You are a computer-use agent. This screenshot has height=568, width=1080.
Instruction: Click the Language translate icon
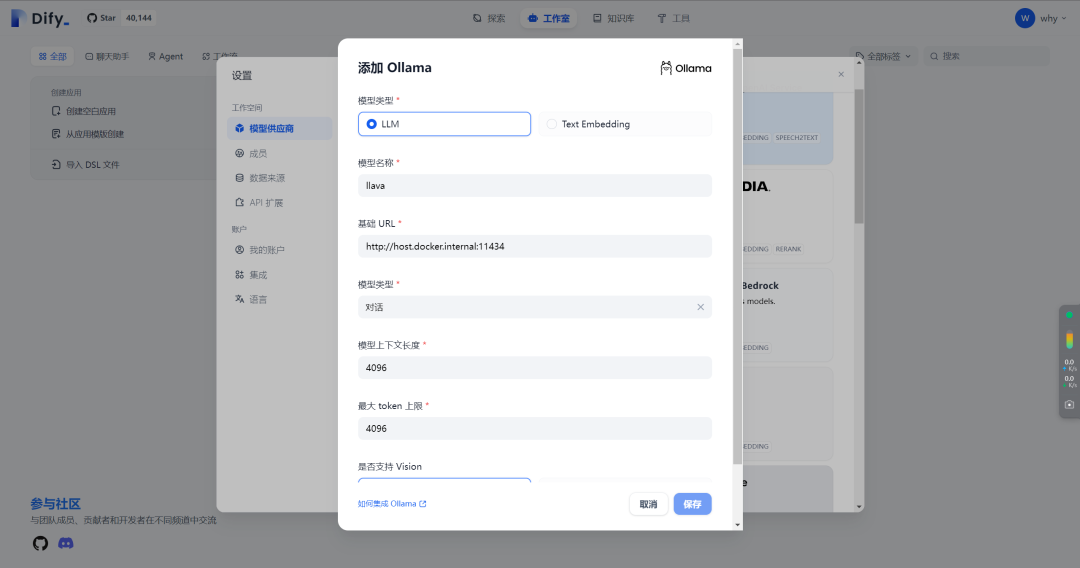240,299
